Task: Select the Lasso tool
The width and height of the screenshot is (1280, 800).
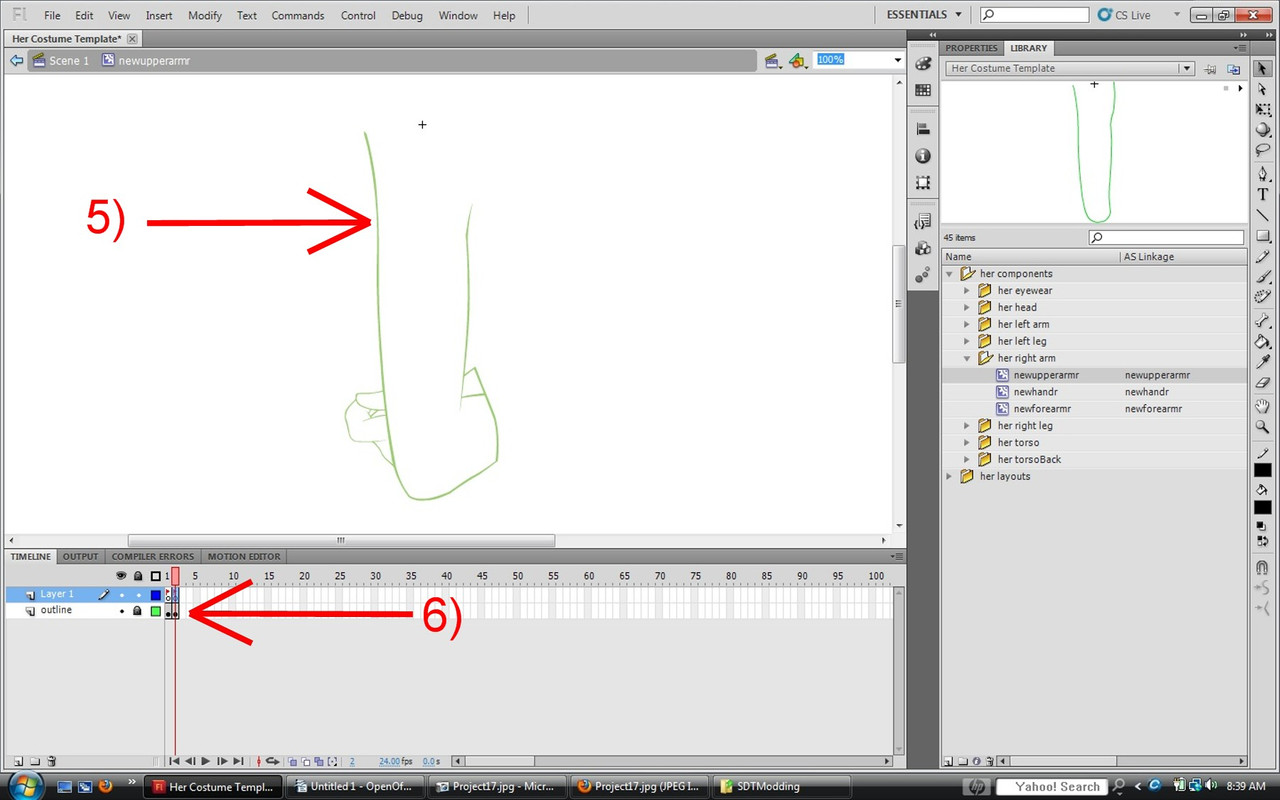Action: [x=1263, y=150]
